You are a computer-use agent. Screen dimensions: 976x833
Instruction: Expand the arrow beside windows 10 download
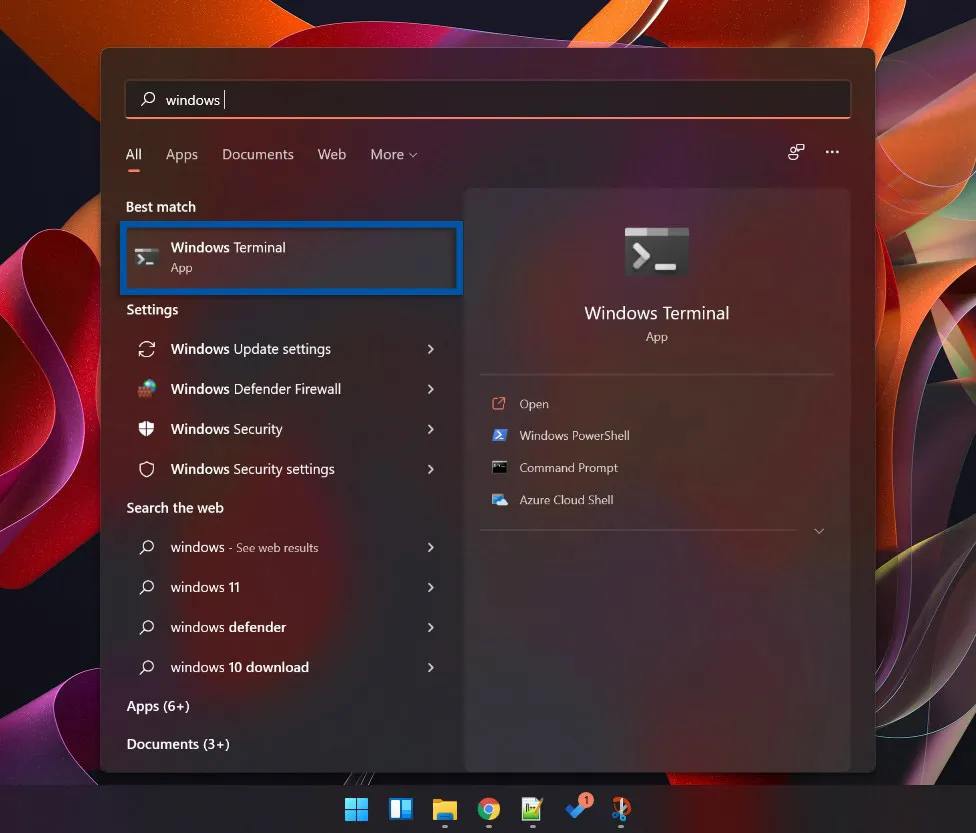pos(430,667)
